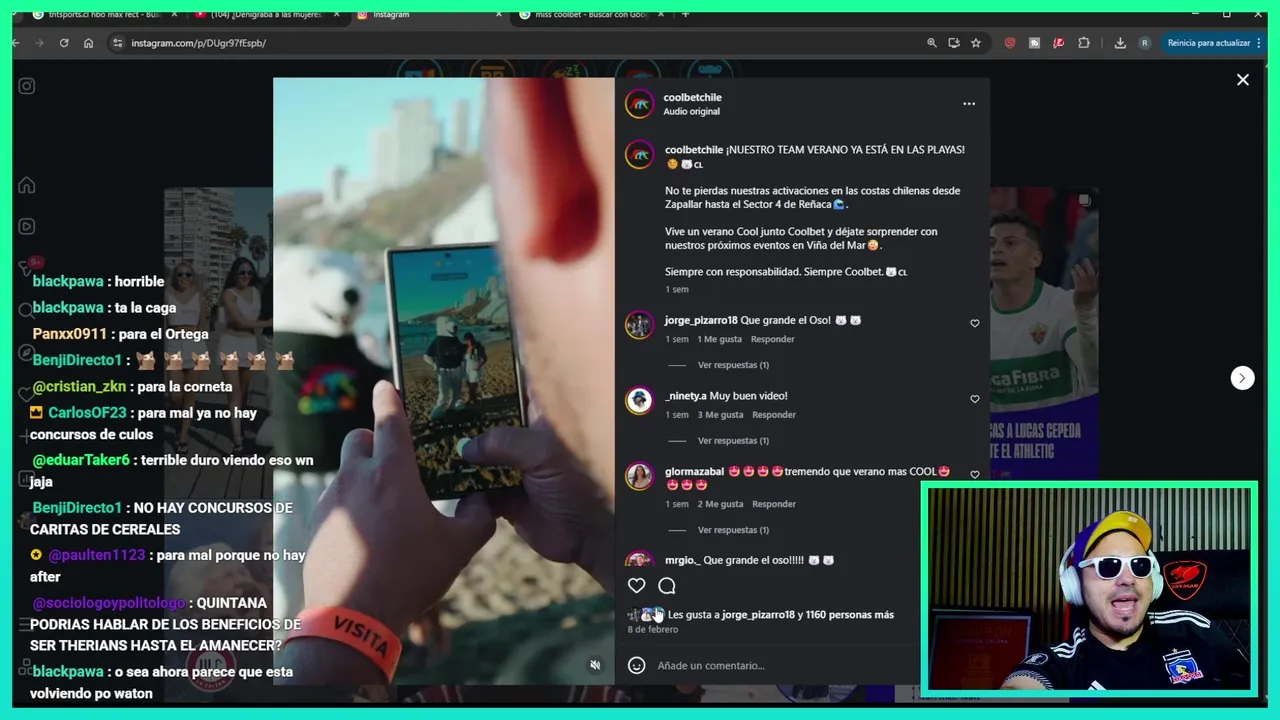Reply to jorge_pizarro18's comment
This screenshot has height=720, width=1280.
(x=773, y=339)
